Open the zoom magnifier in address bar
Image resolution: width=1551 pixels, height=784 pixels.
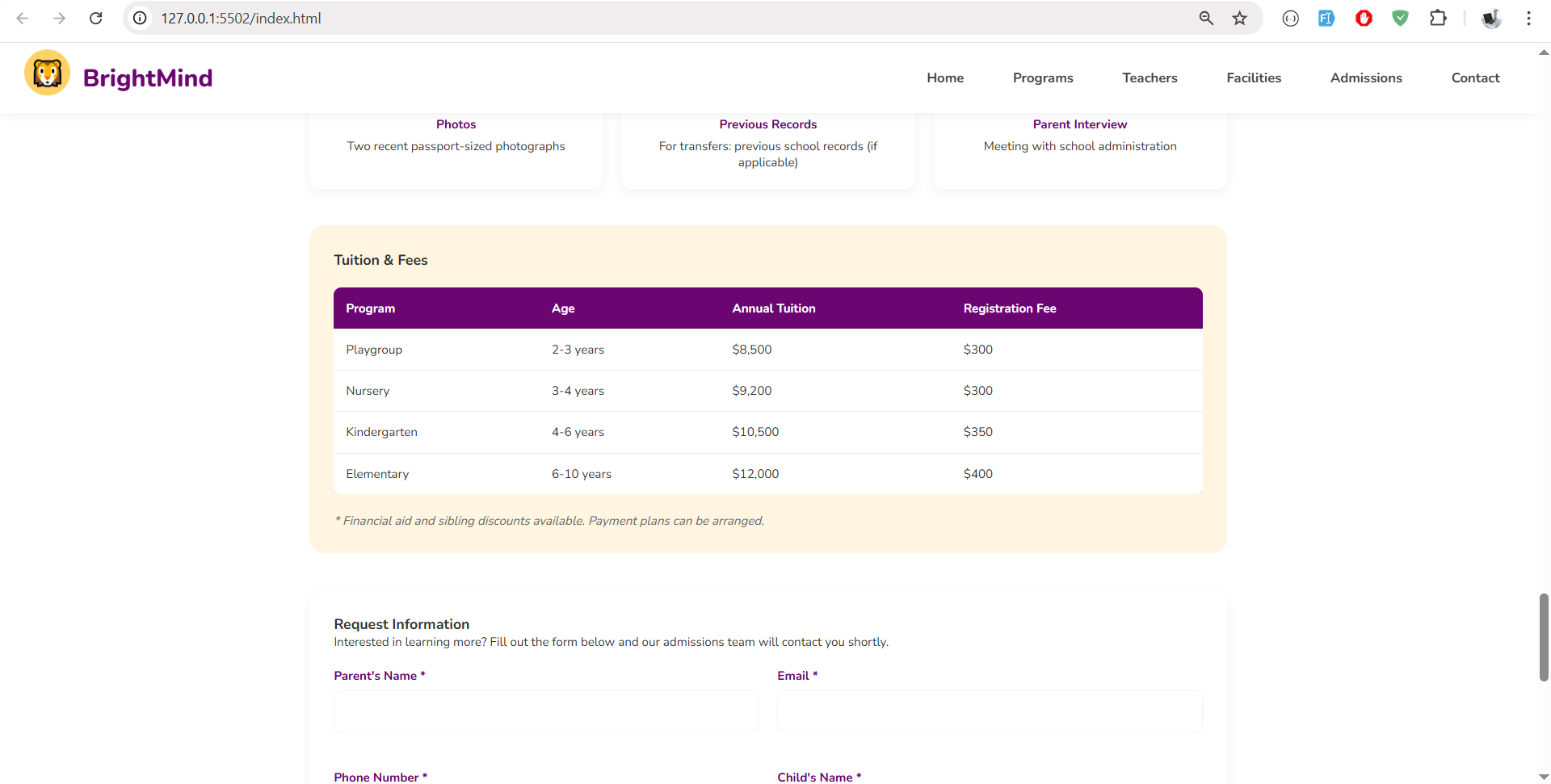point(1205,18)
